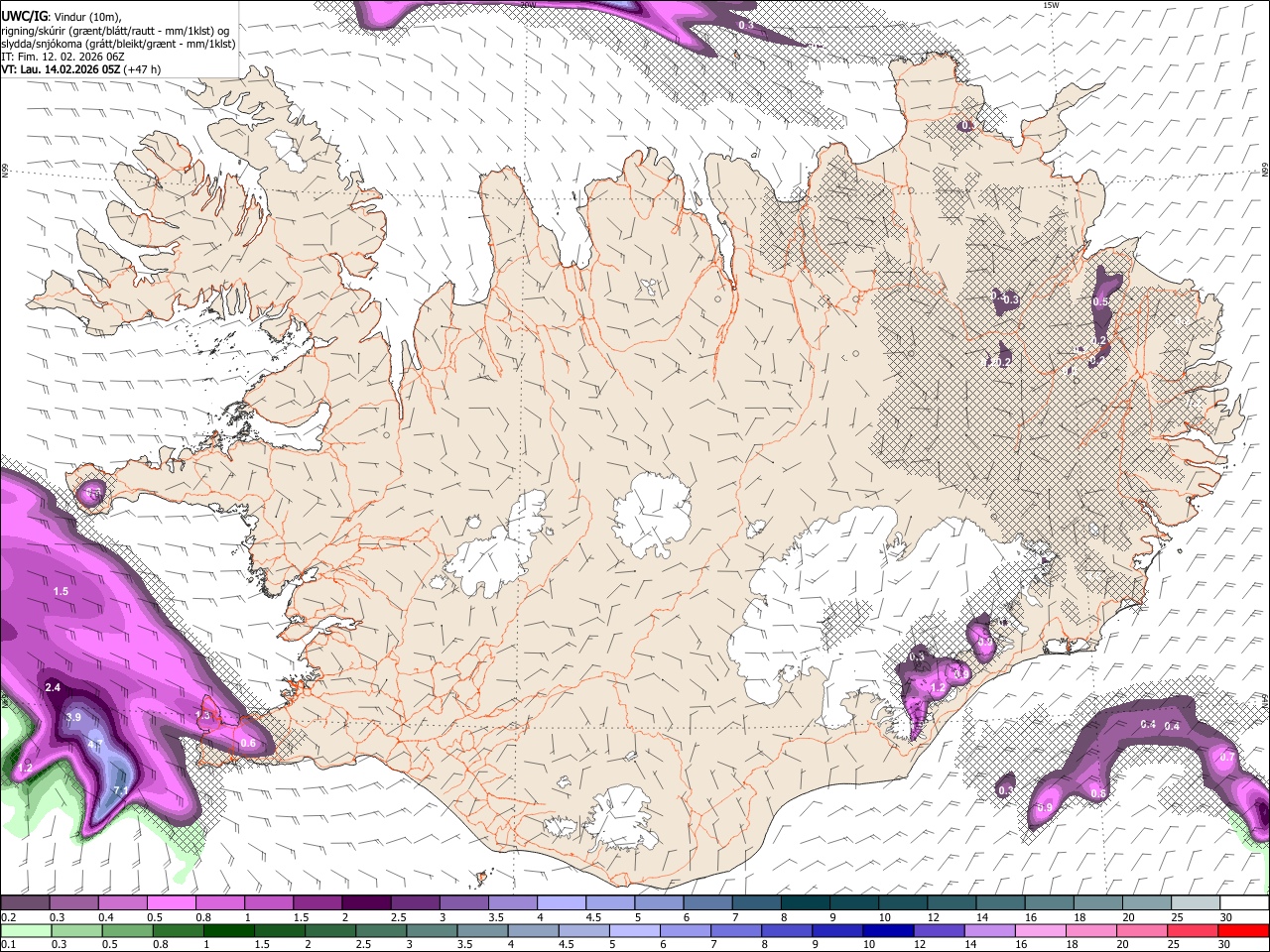Click the 15W longitude label at top
The width and height of the screenshot is (1270, 952).
[x=1051, y=5]
